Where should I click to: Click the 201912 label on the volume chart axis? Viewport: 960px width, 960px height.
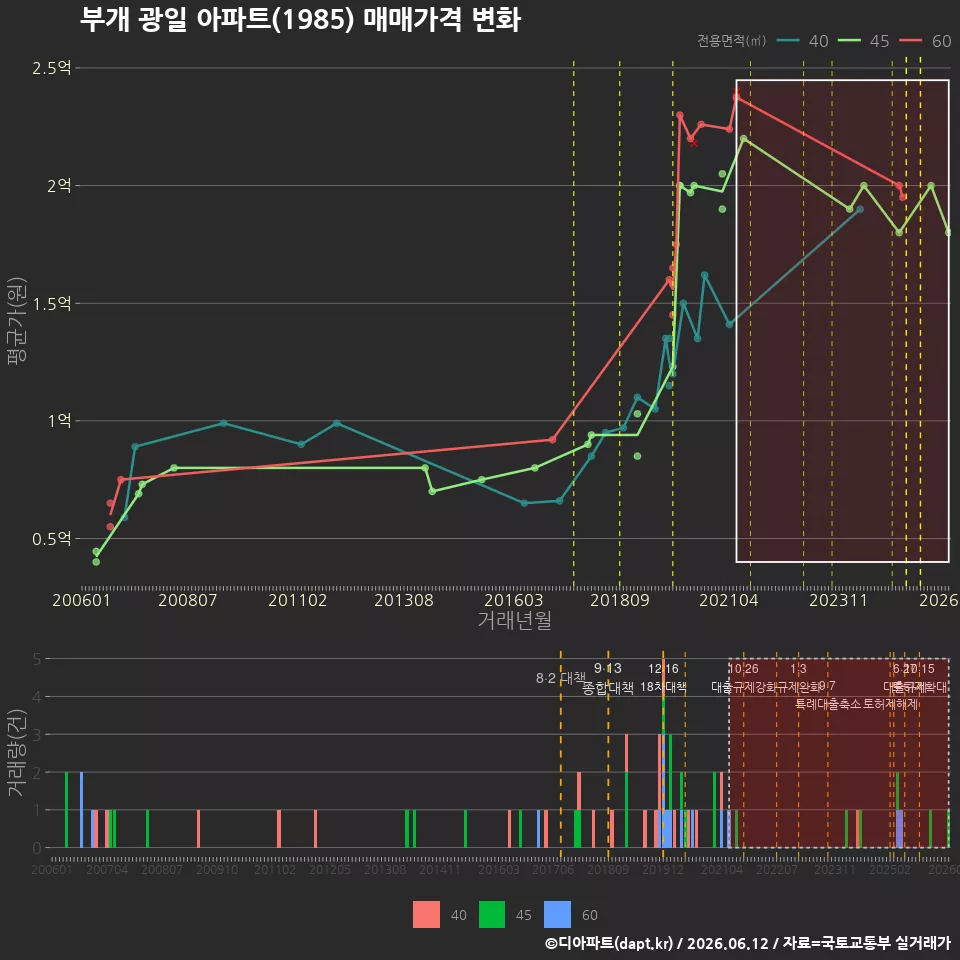point(663,869)
